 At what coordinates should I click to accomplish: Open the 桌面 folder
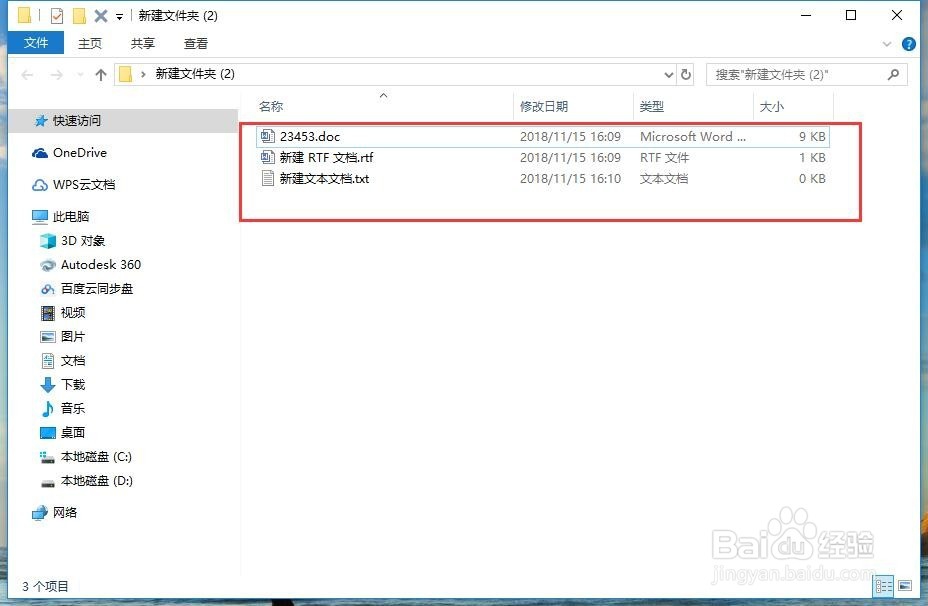pyautogui.click(x=73, y=433)
